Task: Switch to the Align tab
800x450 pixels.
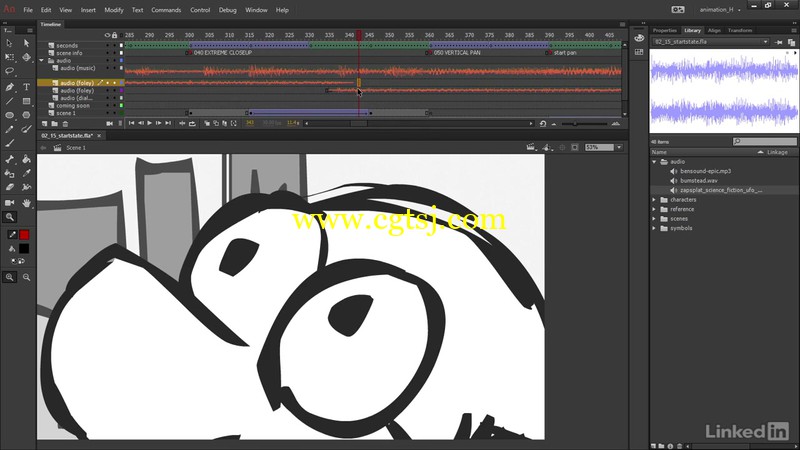Action: (714, 31)
